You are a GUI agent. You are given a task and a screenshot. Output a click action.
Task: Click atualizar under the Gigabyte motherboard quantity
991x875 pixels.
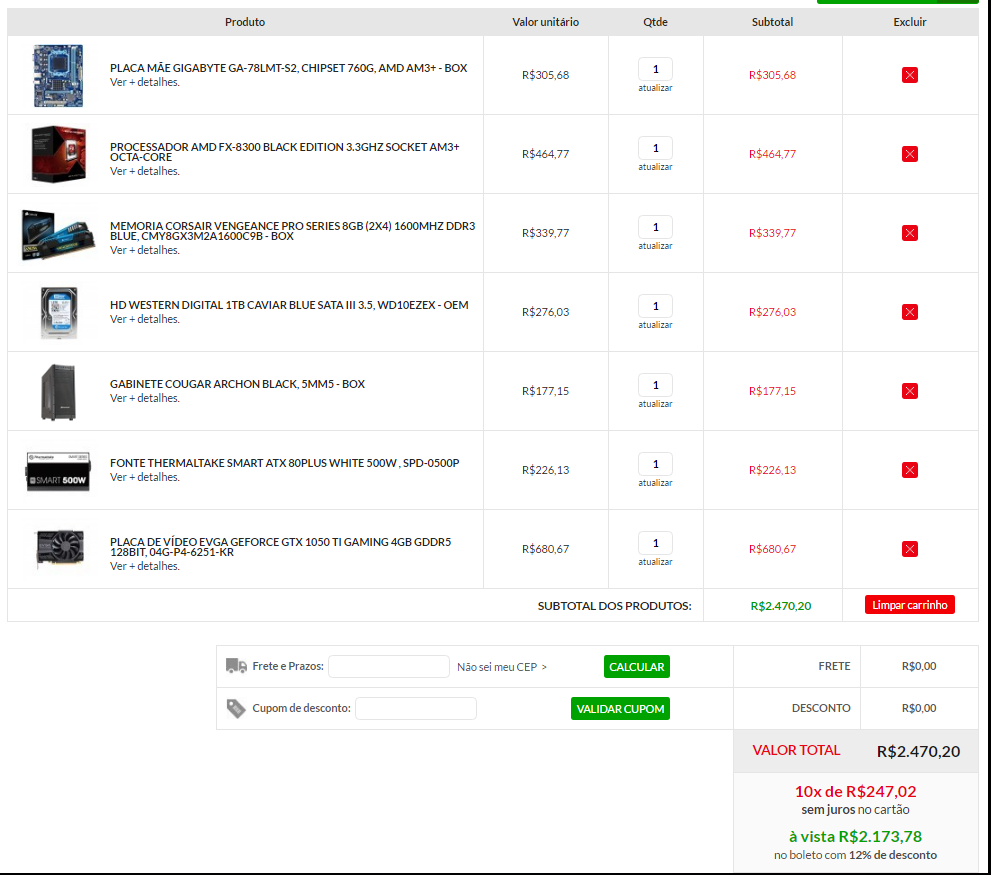655,88
